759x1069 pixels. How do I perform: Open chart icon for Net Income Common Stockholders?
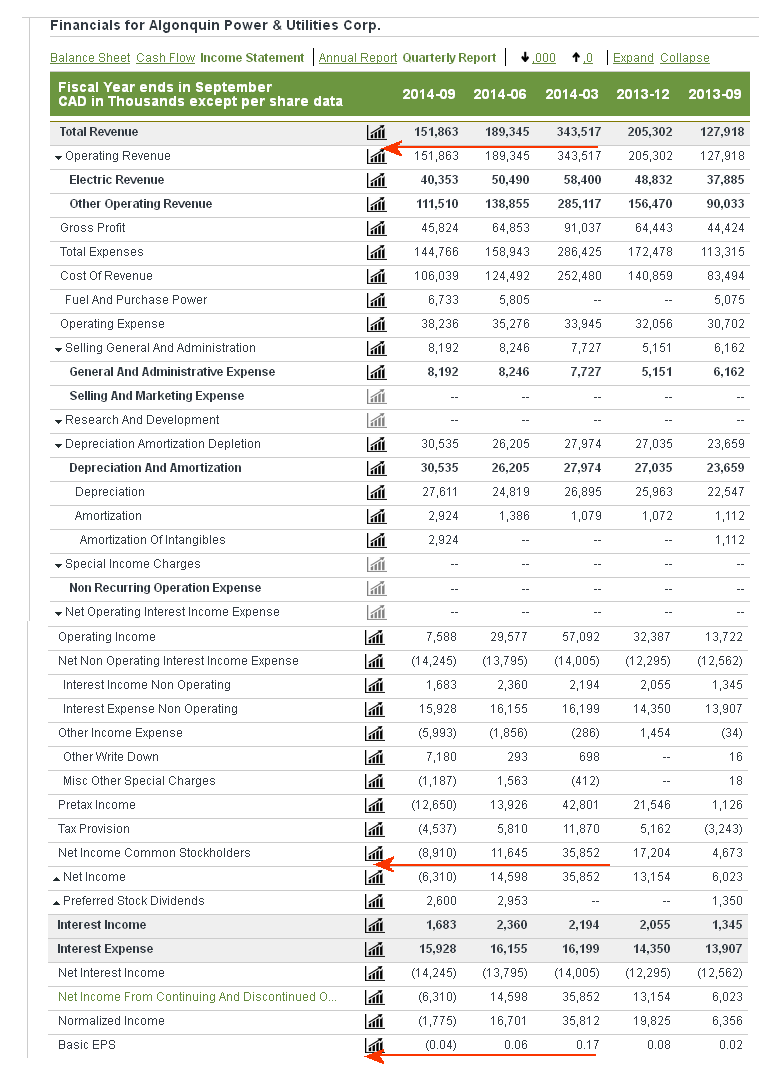coord(374,854)
